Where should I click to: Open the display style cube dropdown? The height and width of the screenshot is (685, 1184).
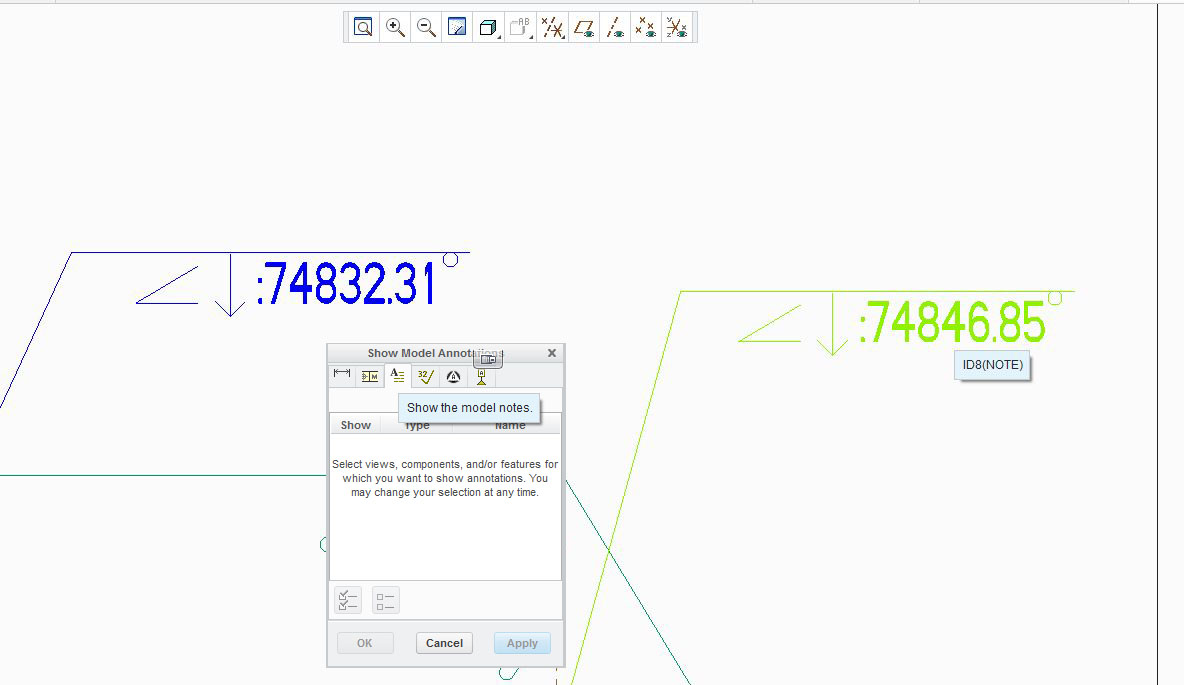(489, 28)
